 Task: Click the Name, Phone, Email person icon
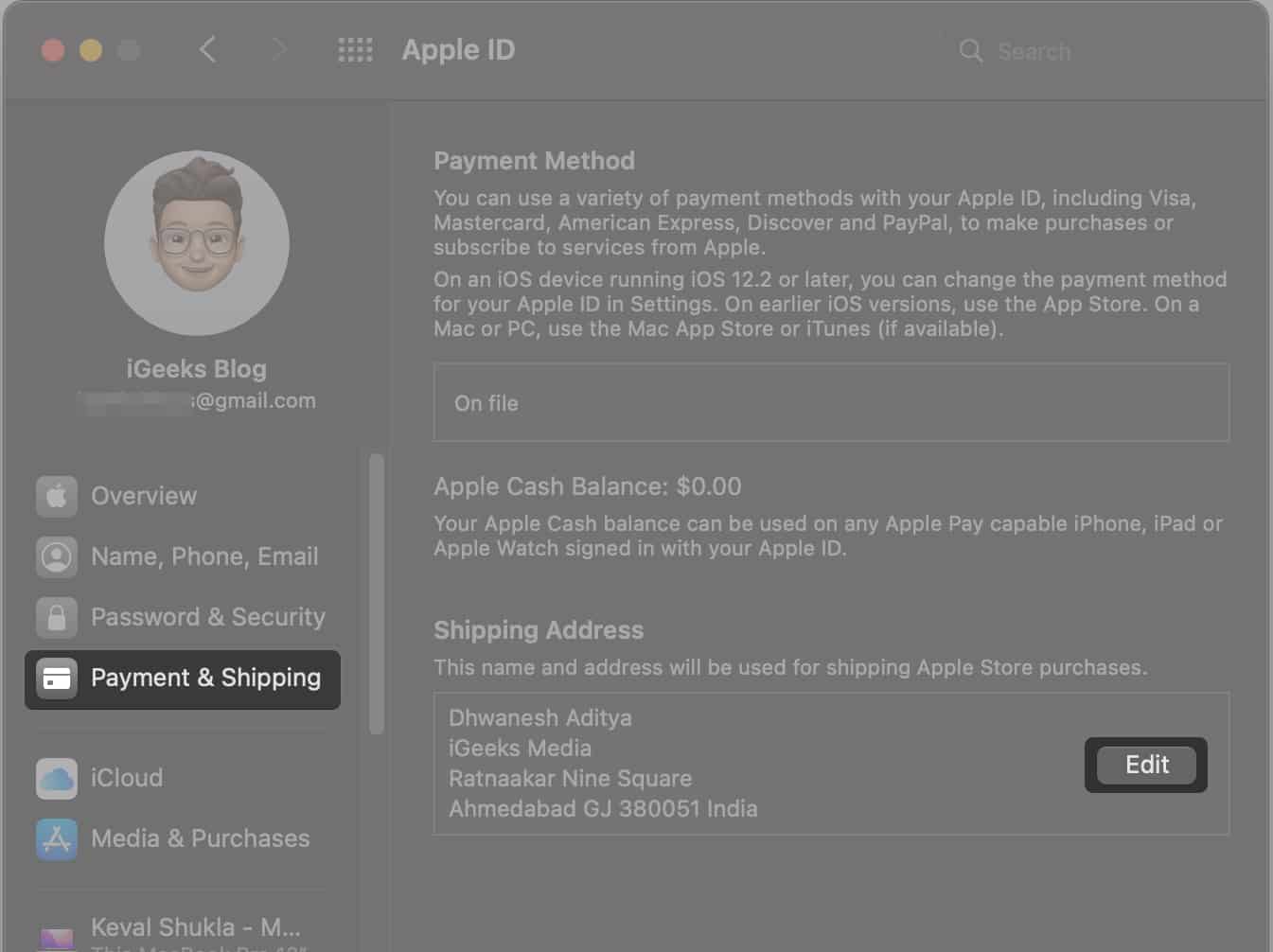57,556
